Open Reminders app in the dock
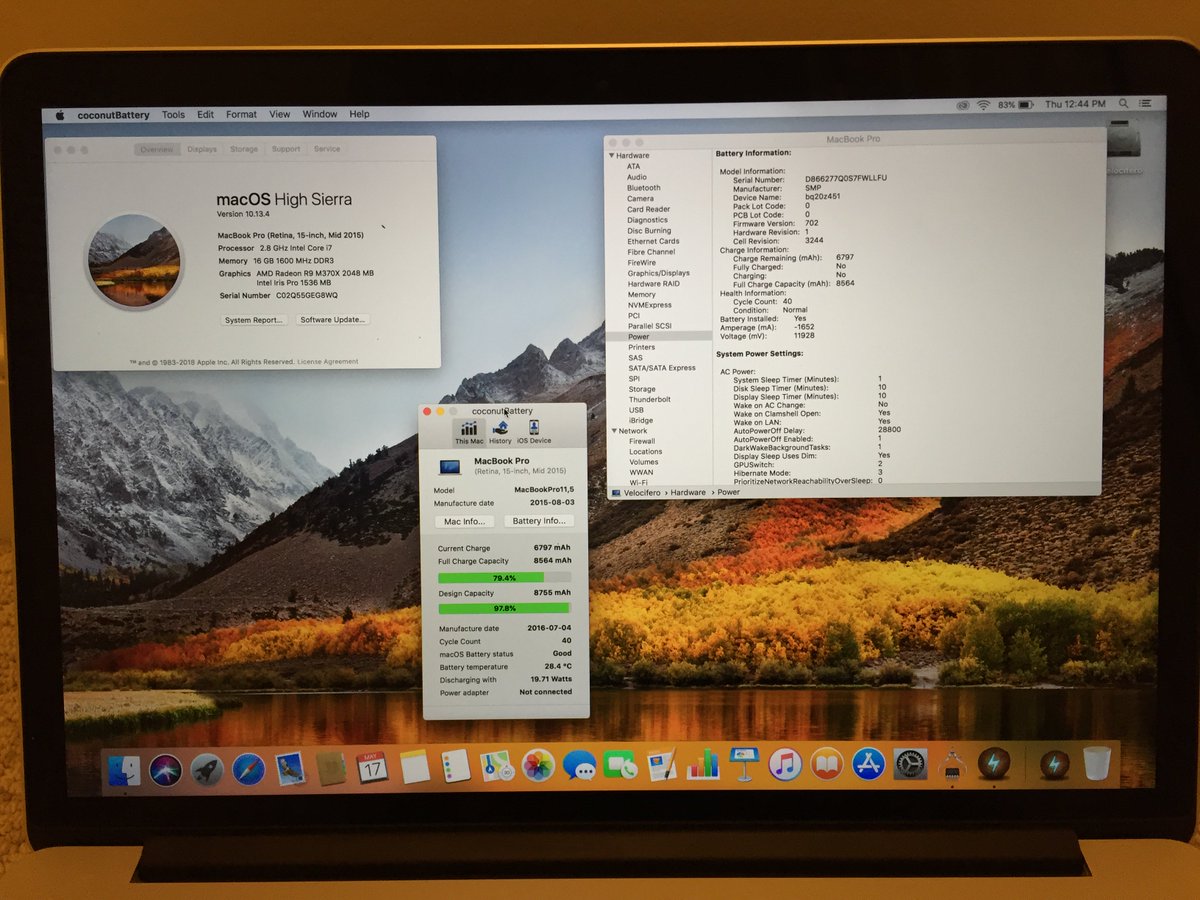Screen dimensions: 1200x900 coord(455,767)
